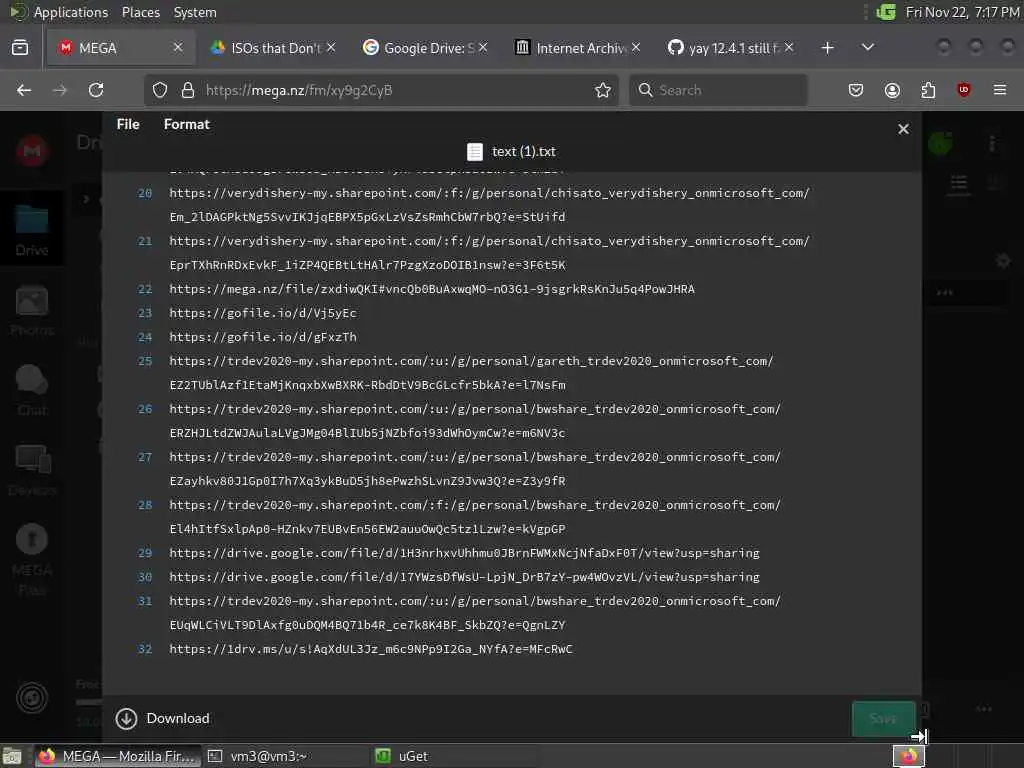Open Firefox View recent browsing icon
Image resolution: width=1024 pixels, height=768 pixels.
(x=20, y=48)
